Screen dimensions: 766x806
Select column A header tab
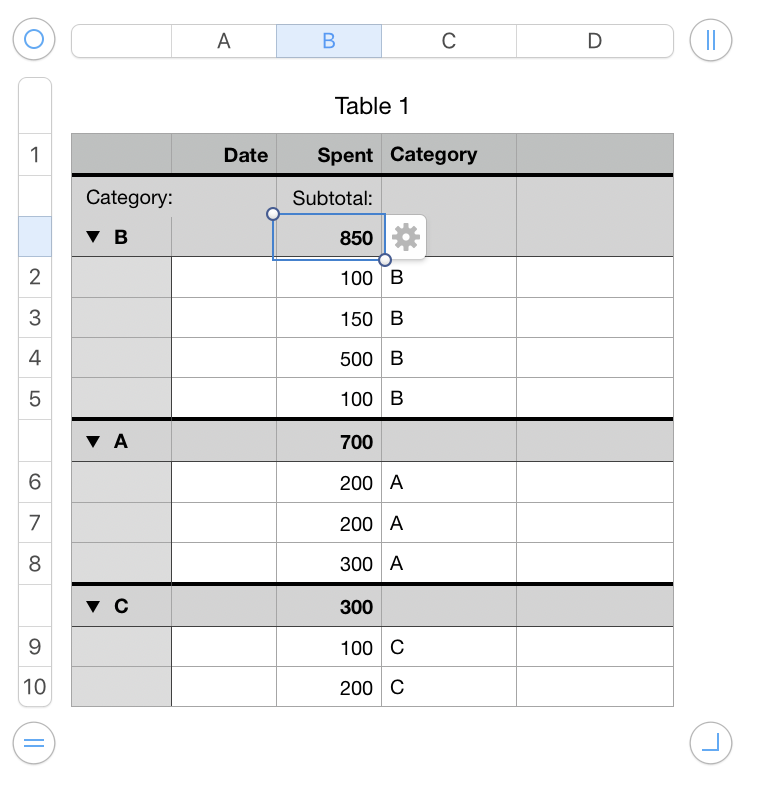(x=224, y=41)
